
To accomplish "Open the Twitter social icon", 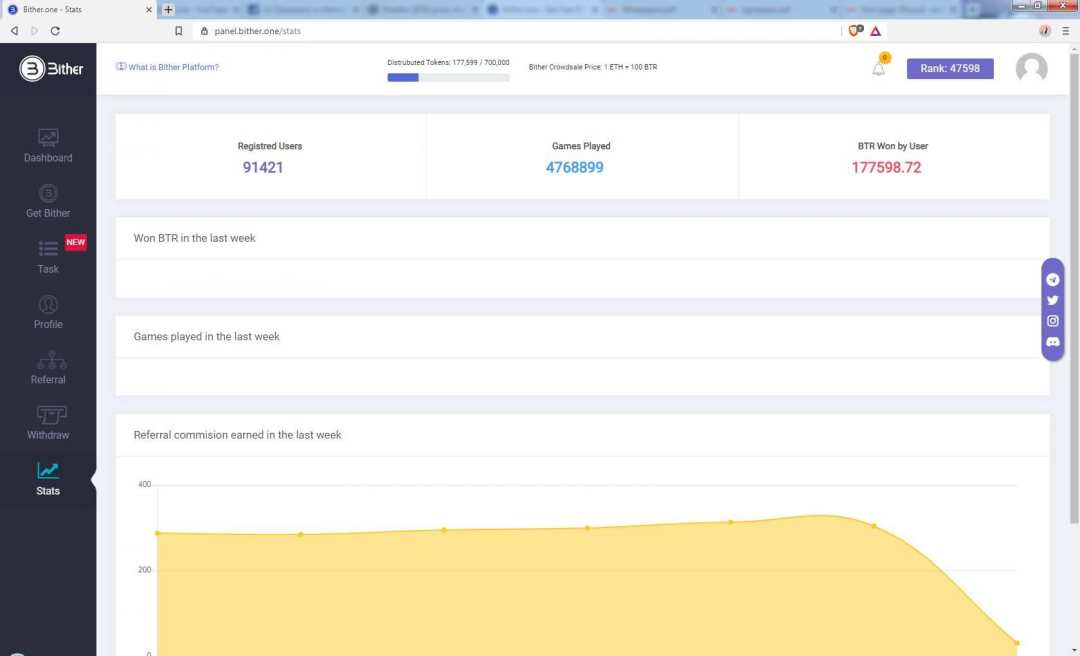I will [1052, 300].
